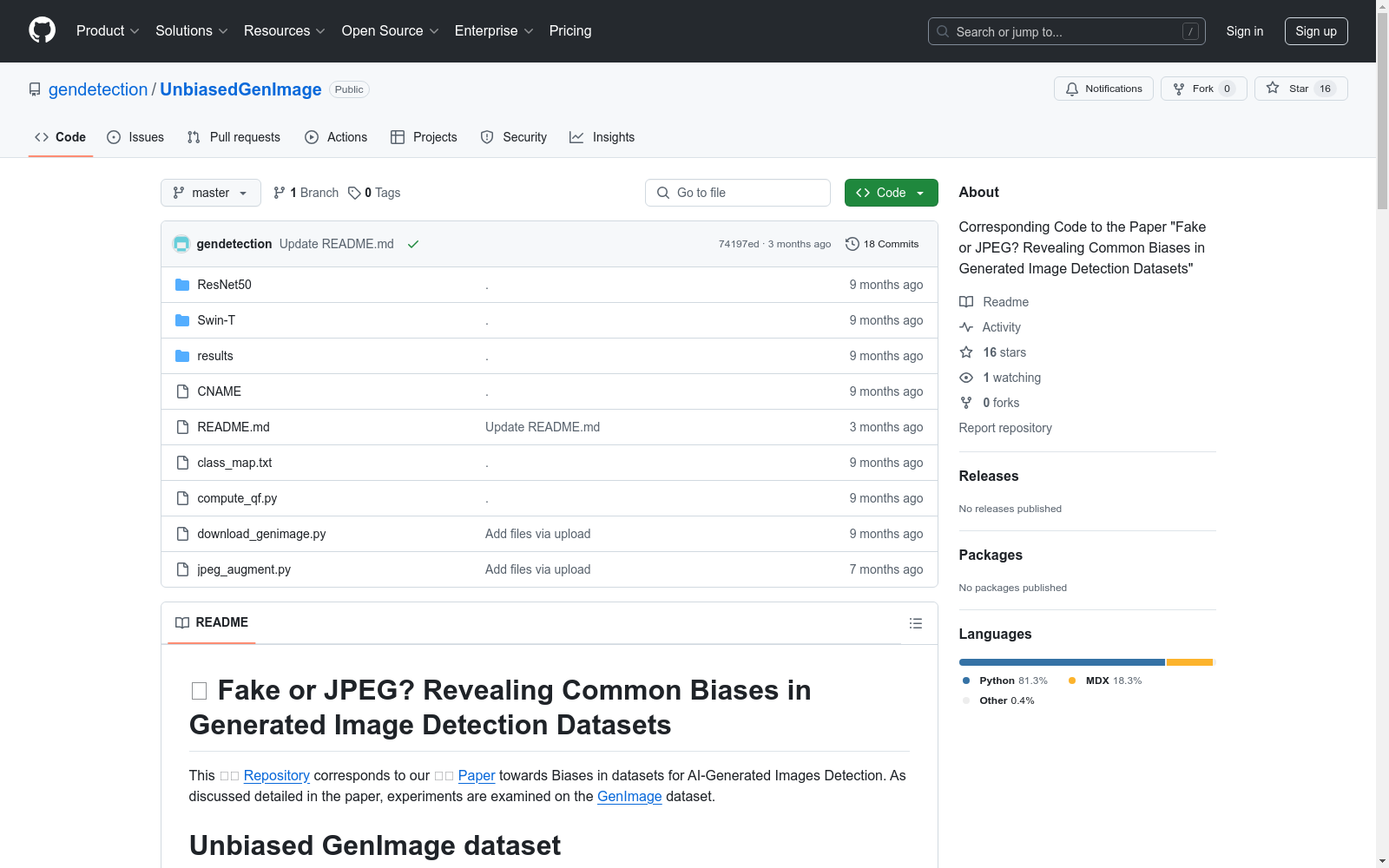Click the MDX orange language bar segment
Screen dimensions: 1389x868
click(1189, 662)
